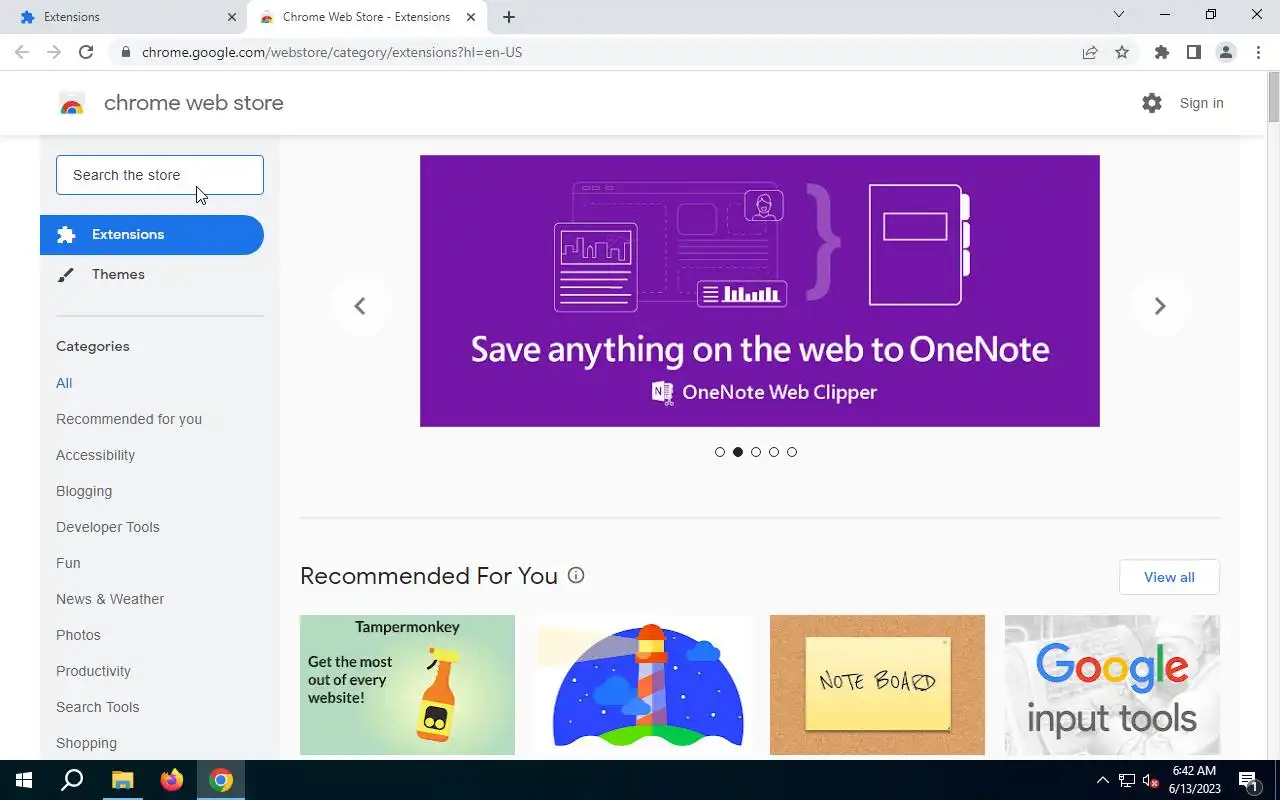1280x800 pixels.
Task: Open the Google input tools card
Action: pyautogui.click(x=1112, y=685)
